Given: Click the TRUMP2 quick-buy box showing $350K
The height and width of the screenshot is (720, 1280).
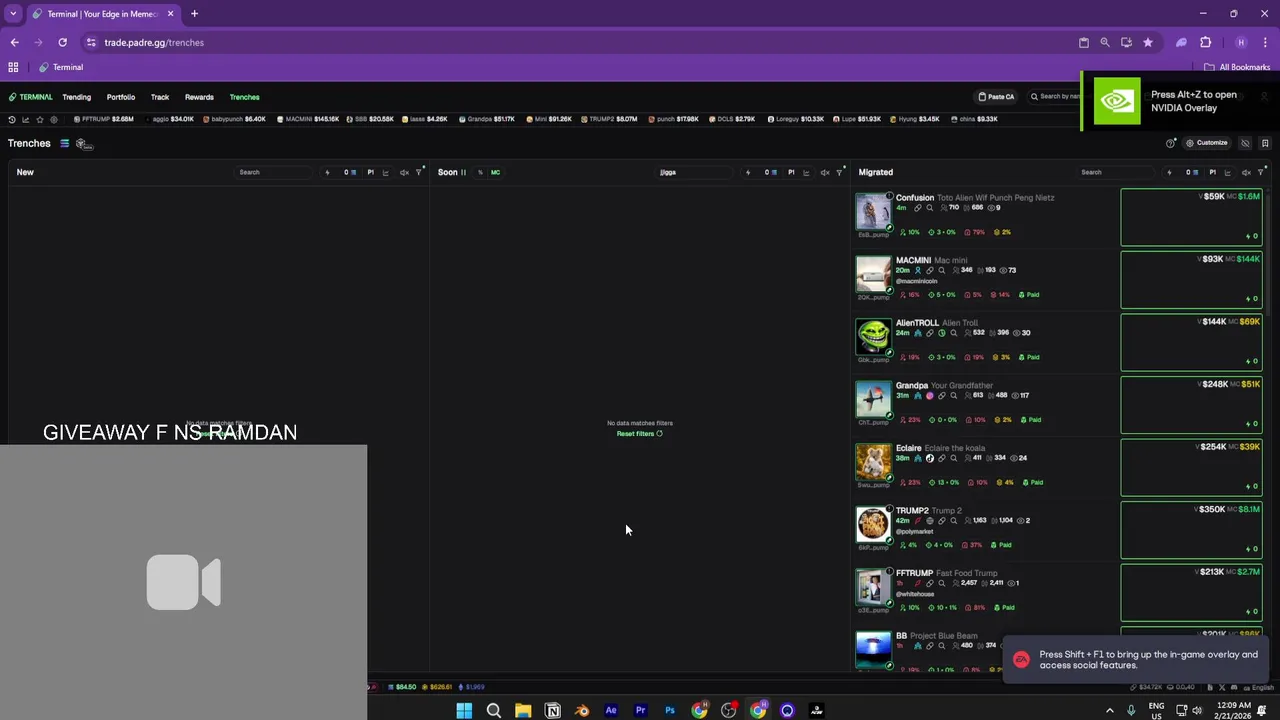Looking at the screenshot, I should (x=1191, y=530).
